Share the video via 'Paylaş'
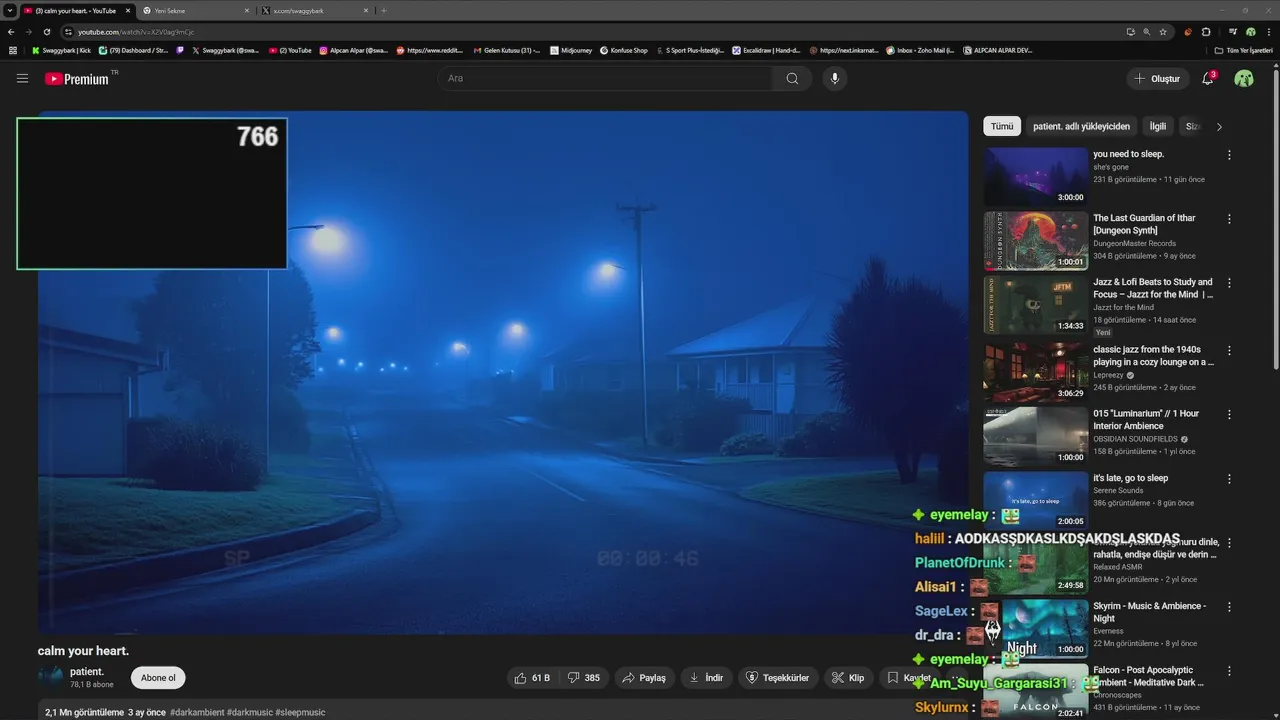The height and width of the screenshot is (720, 1280). pos(644,678)
